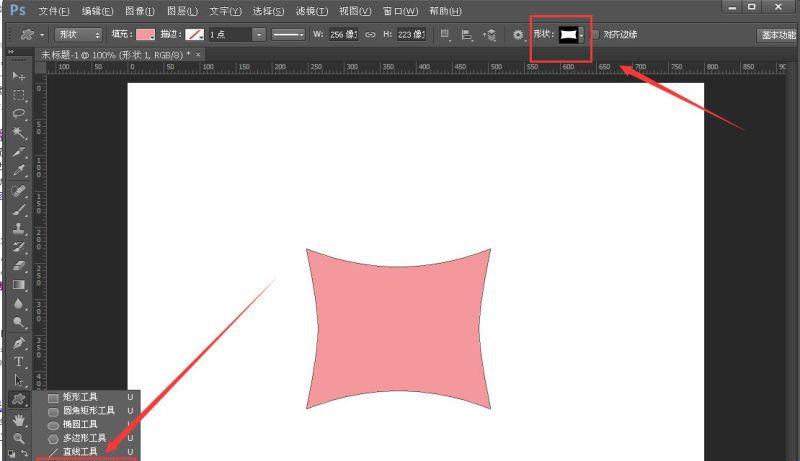The image size is (800, 461).
Task: Select the Brush tool
Action: tap(18, 209)
